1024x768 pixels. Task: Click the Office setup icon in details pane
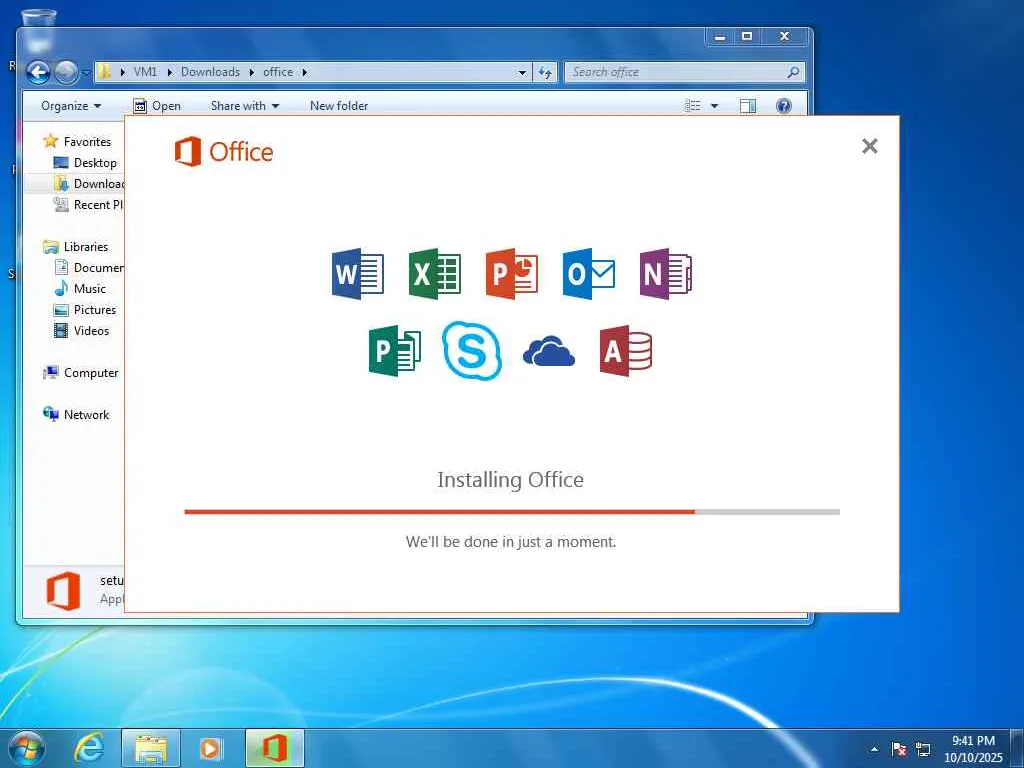(x=63, y=591)
